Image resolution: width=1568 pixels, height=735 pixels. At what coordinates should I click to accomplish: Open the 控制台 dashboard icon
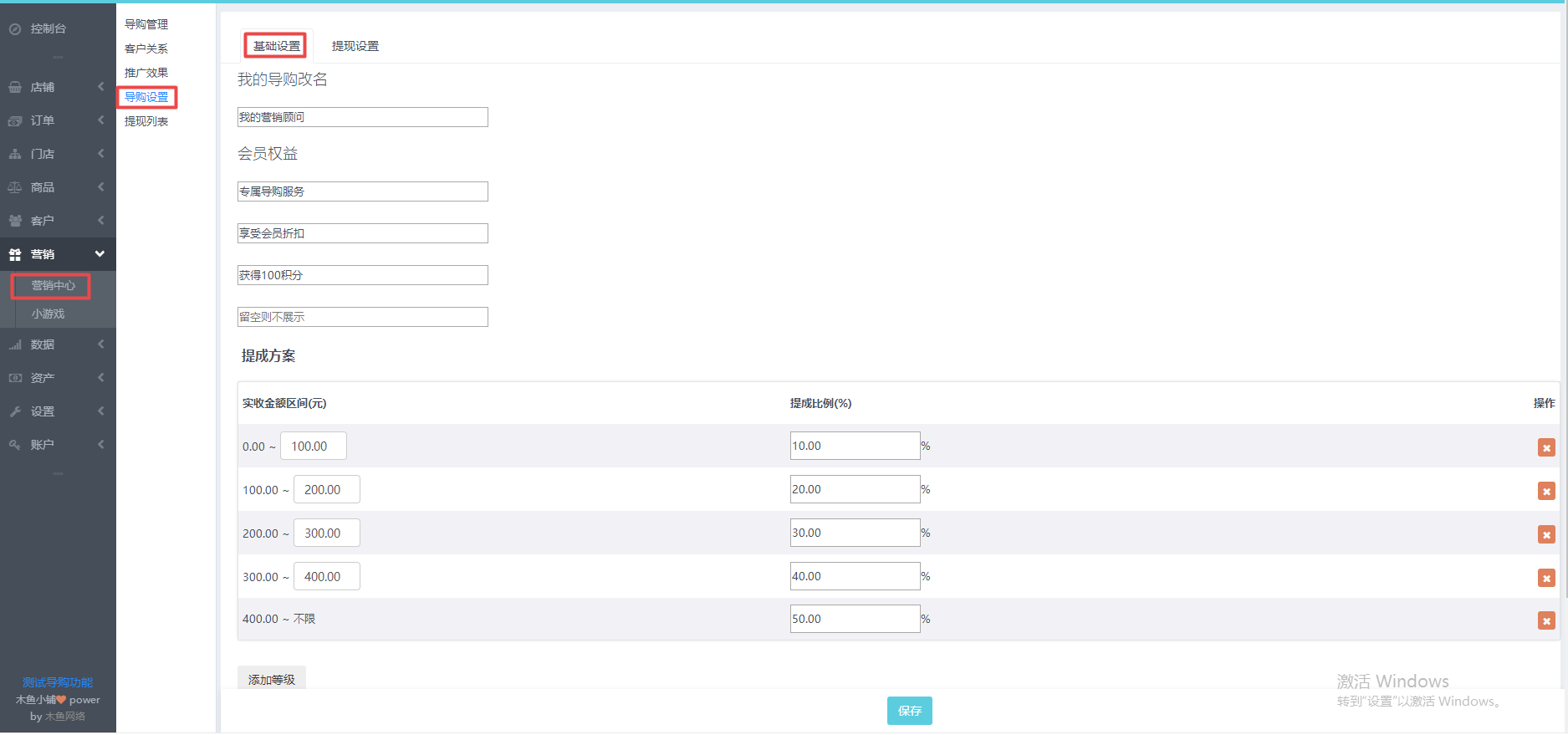click(x=15, y=28)
